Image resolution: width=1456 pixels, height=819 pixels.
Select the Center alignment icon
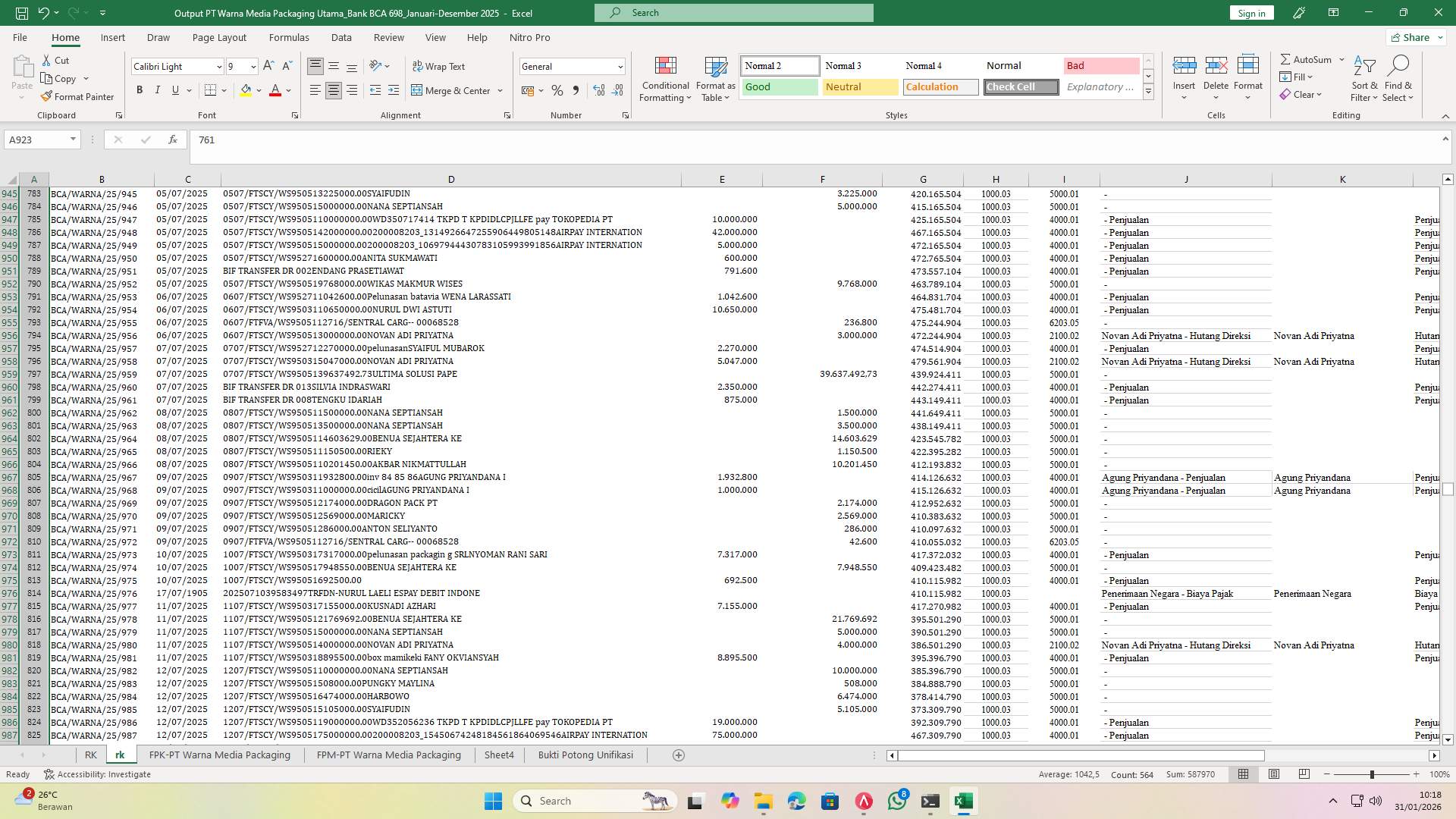[x=334, y=89]
